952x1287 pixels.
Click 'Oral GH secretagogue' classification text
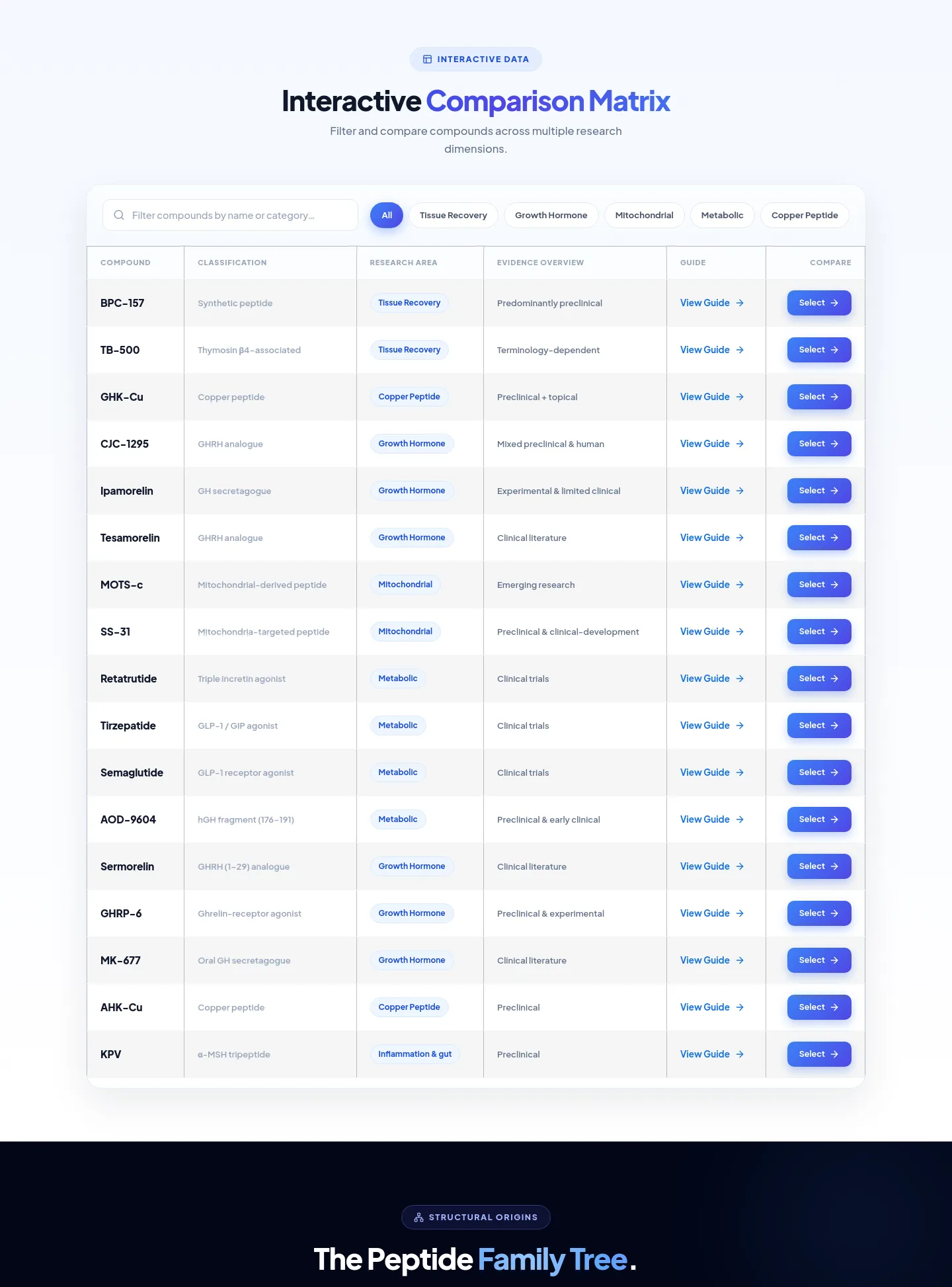click(x=244, y=960)
